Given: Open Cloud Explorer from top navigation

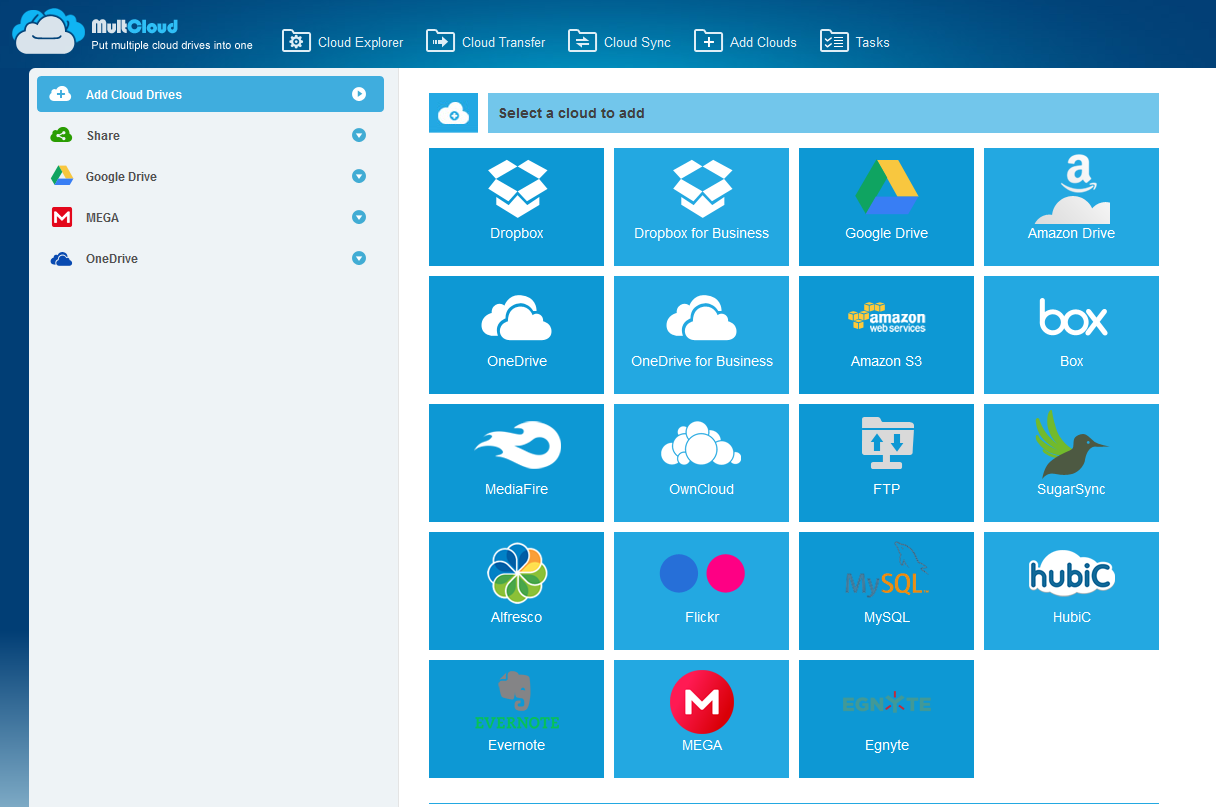Looking at the screenshot, I should pyautogui.click(x=343, y=41).
